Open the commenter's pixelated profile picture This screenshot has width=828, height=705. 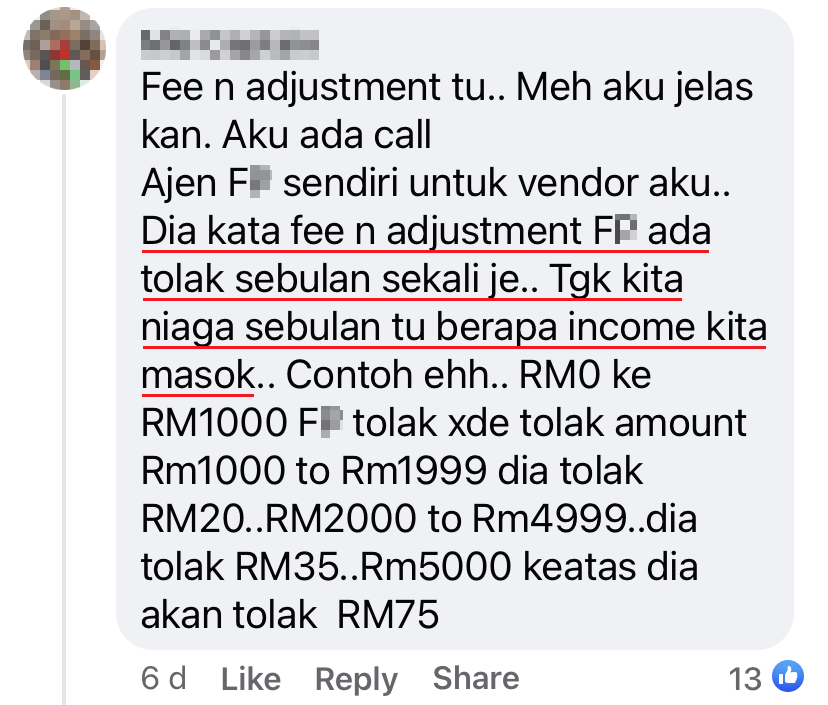click(64, 48)
